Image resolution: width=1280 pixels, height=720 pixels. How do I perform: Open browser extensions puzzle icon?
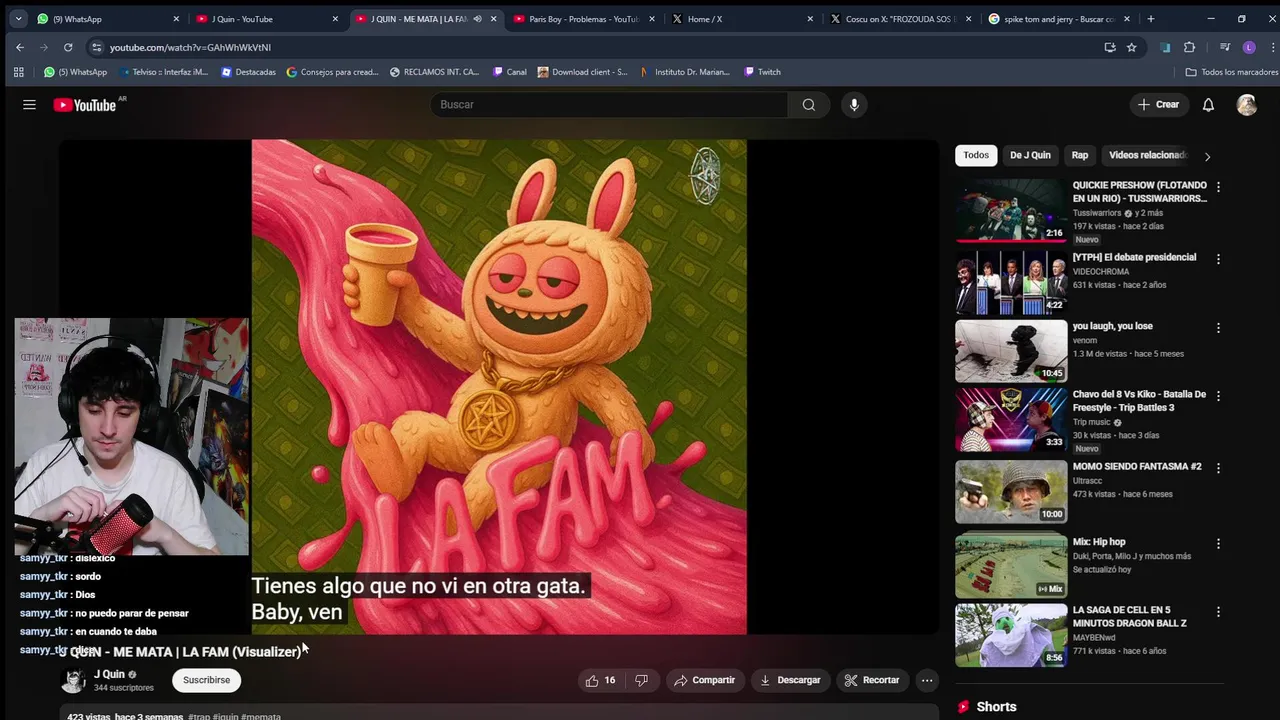(x=1189, y=47)
